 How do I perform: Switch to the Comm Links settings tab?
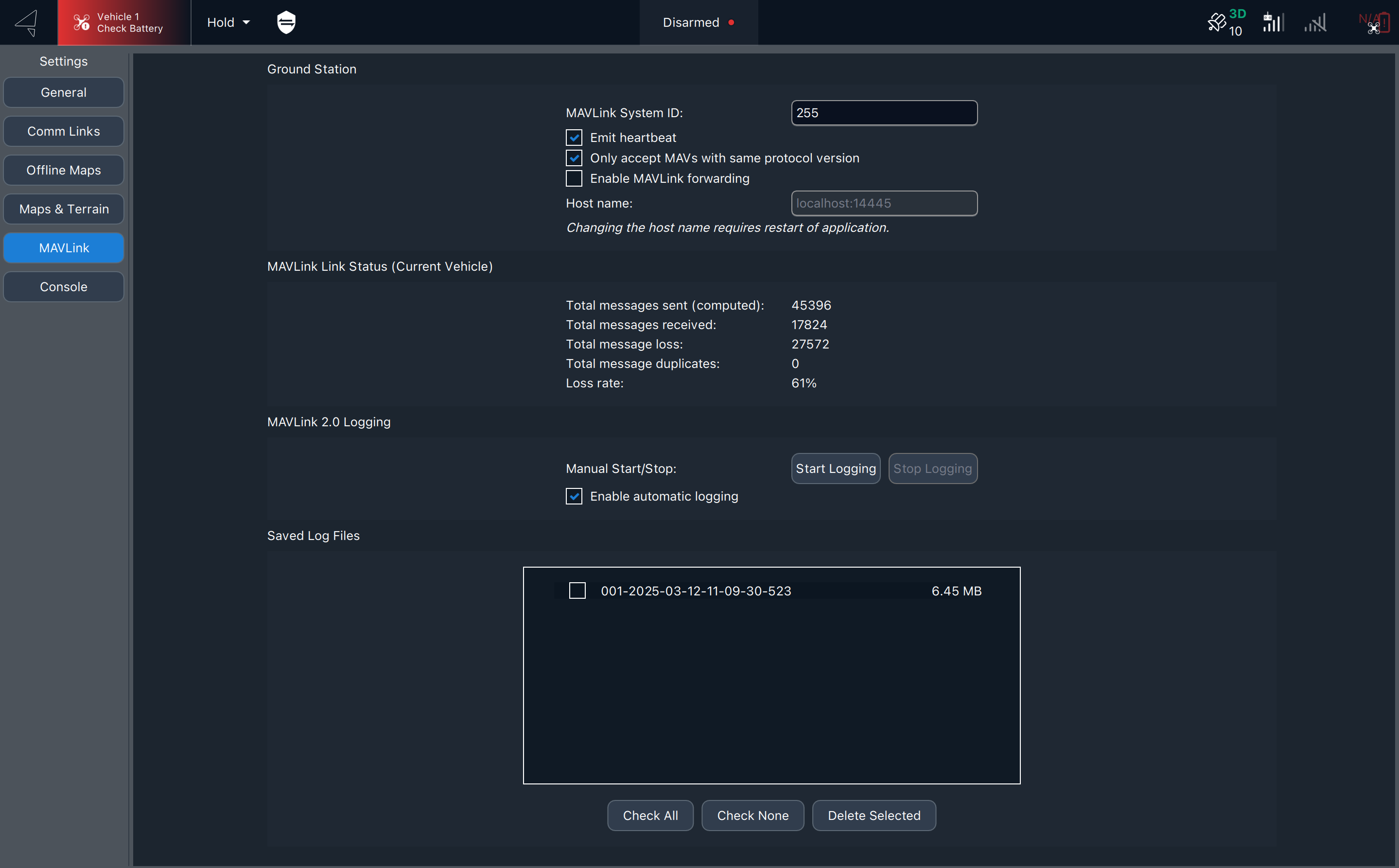coord(64,131)
